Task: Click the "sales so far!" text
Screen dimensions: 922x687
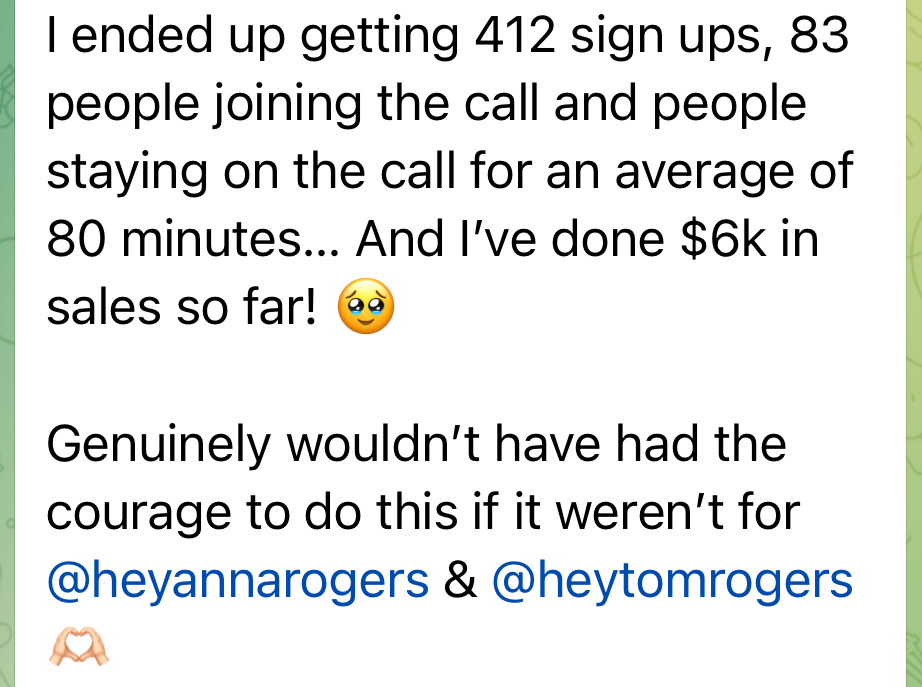Action: 180,308
